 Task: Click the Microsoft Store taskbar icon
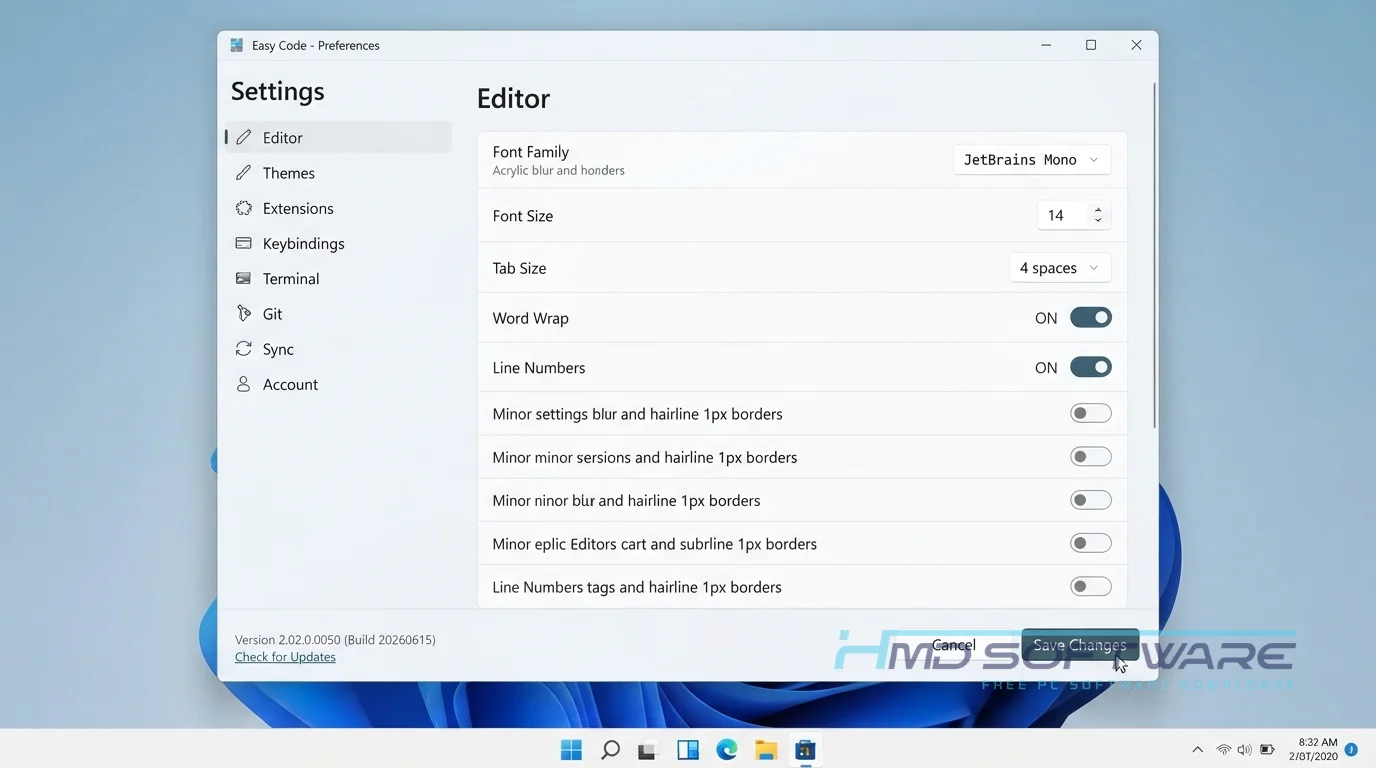point(805,750)
